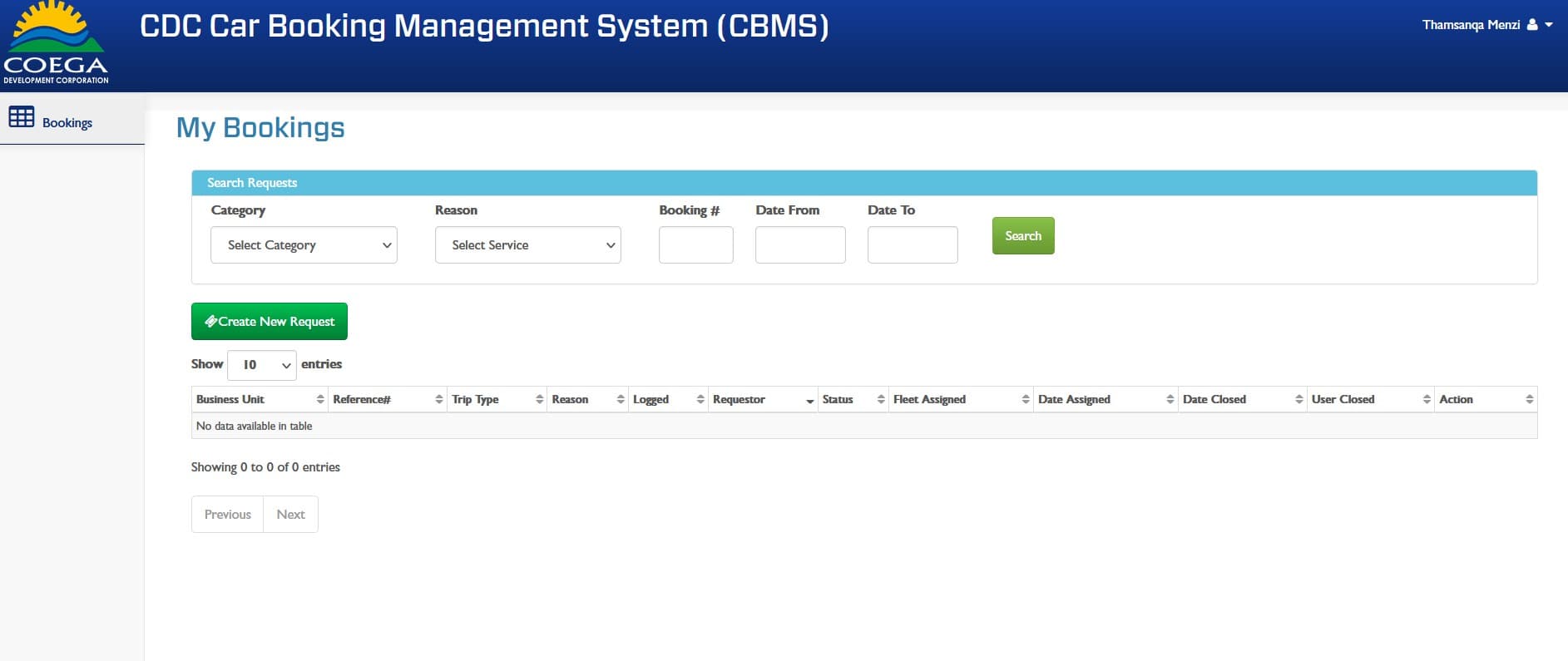The image size is (1568, 661).
Task: Click the 'No data available in table' row
Action: 864,426
